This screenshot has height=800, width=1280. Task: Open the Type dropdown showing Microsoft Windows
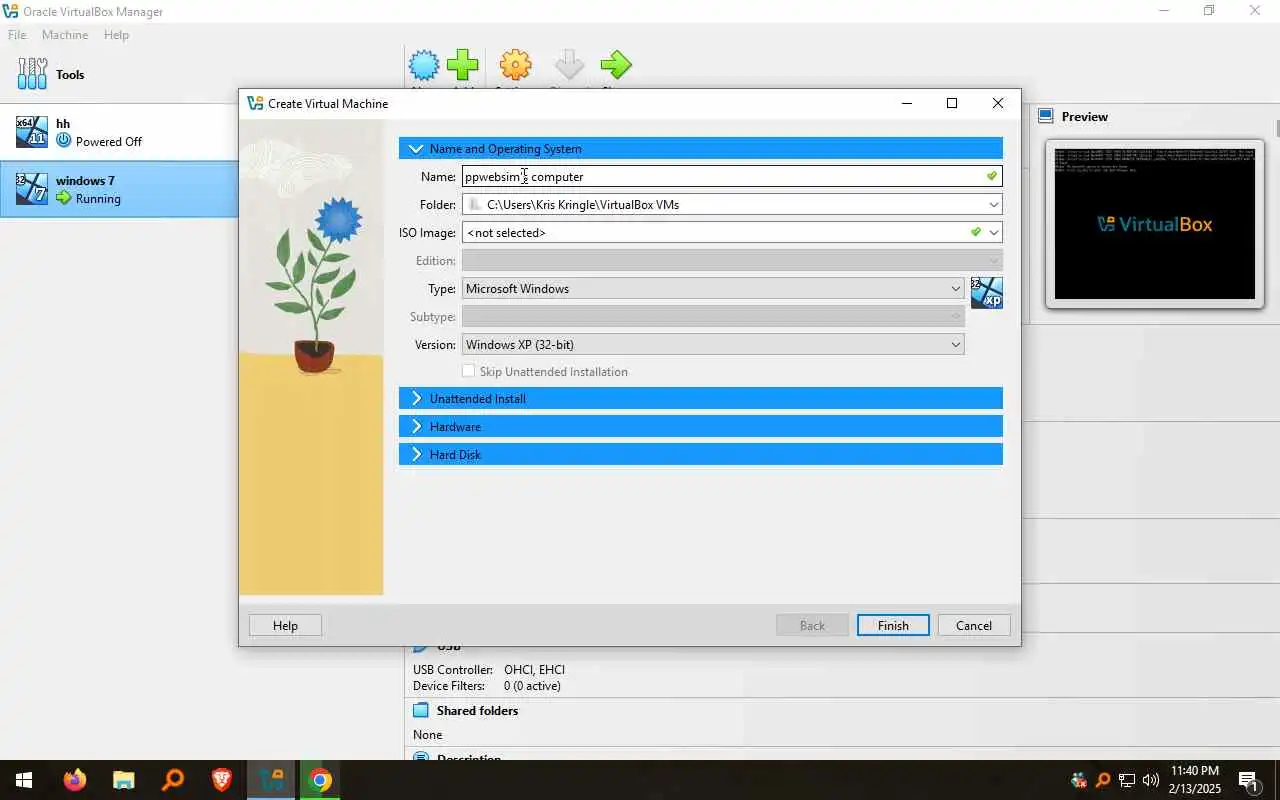coord(713,288)
